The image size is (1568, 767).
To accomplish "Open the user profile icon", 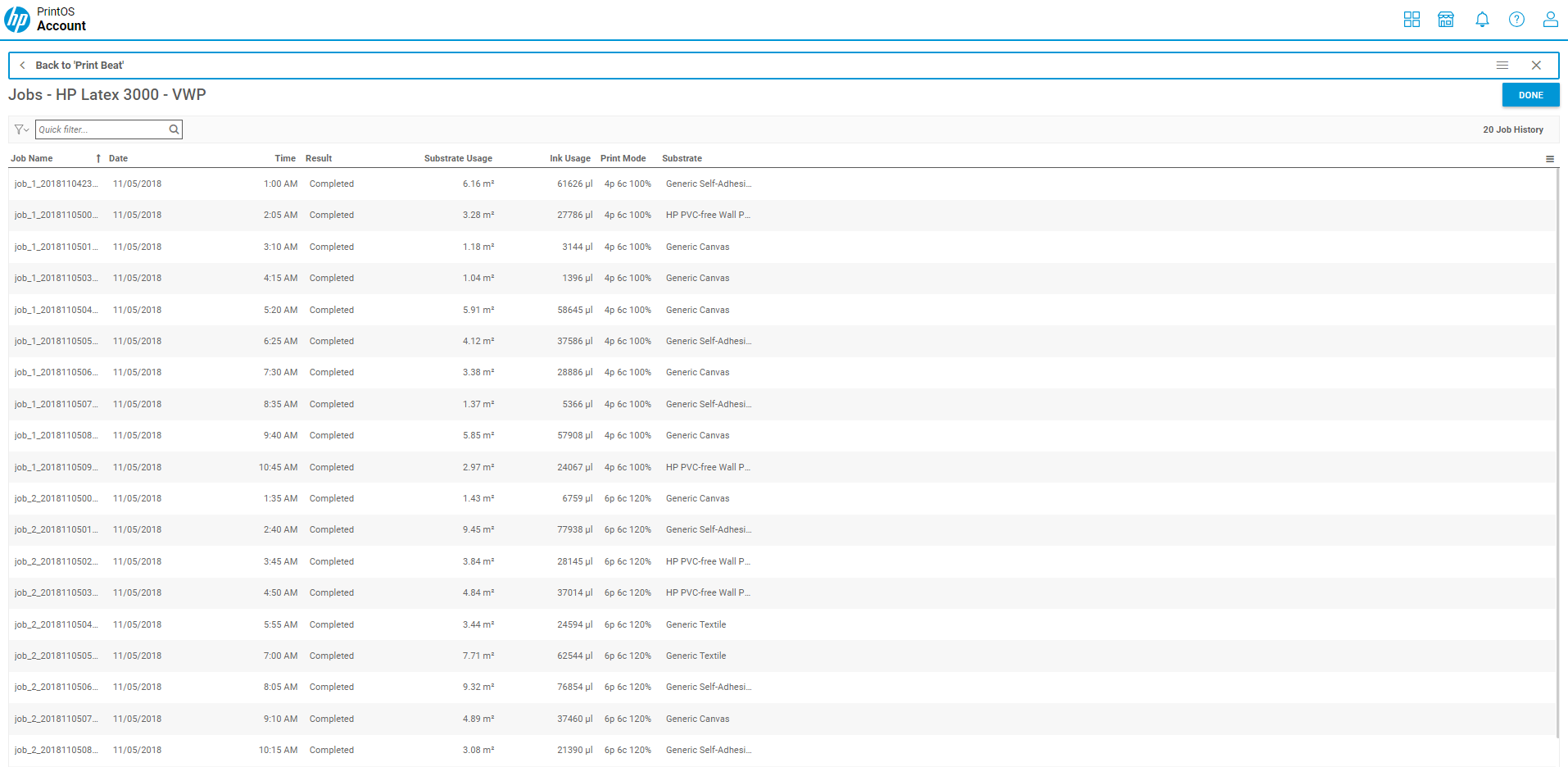I will coord(1550,20).
